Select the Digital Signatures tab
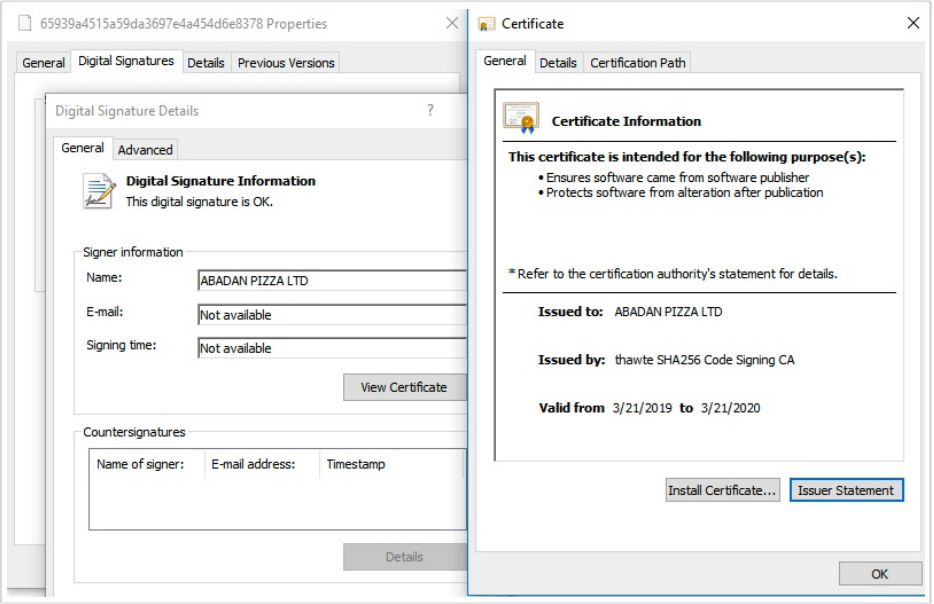Image resolution: width=934 pixels, height=604 pixels. coord(126,61)
